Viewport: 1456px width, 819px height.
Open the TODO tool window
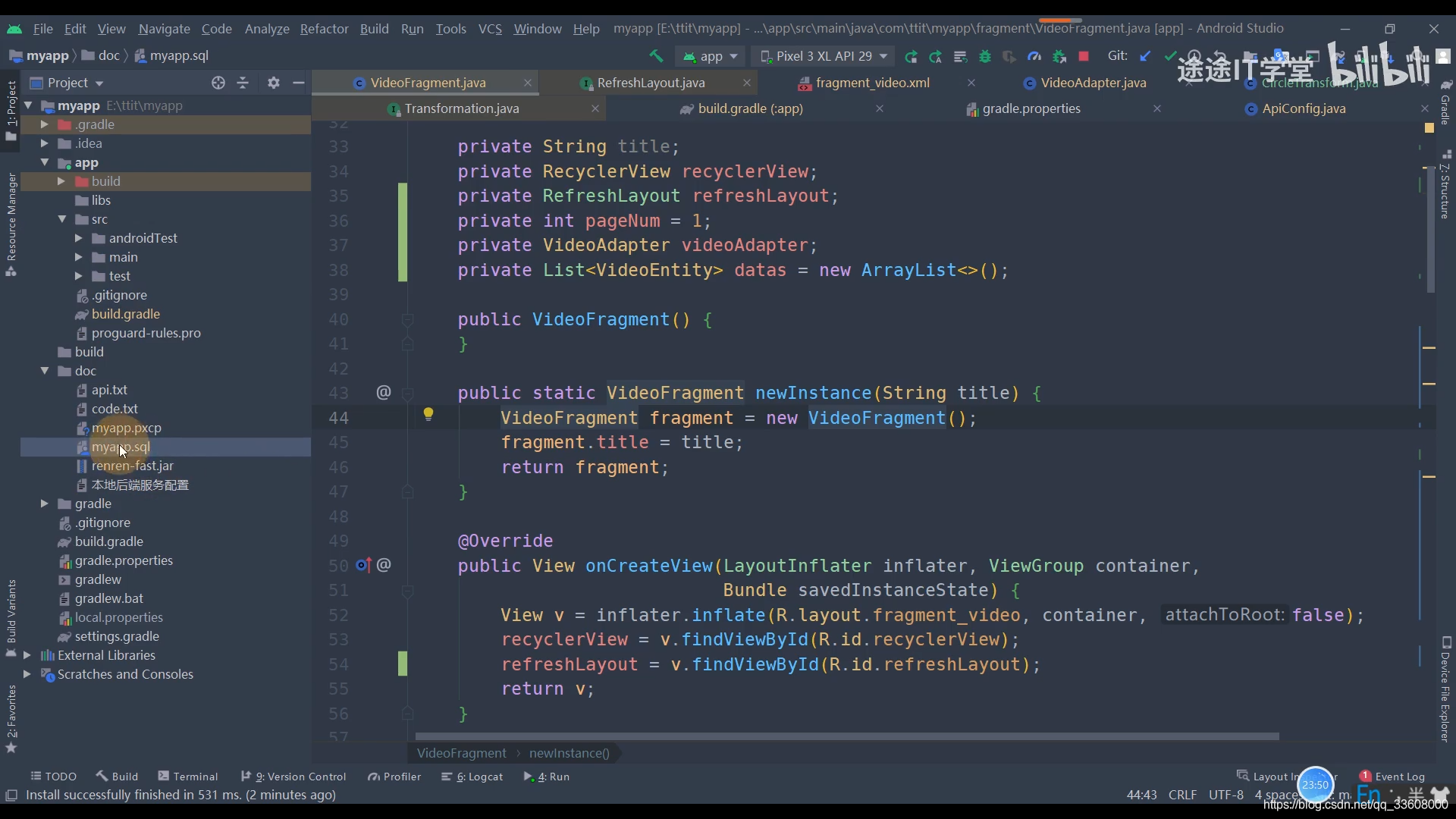[x=54, y=777]
